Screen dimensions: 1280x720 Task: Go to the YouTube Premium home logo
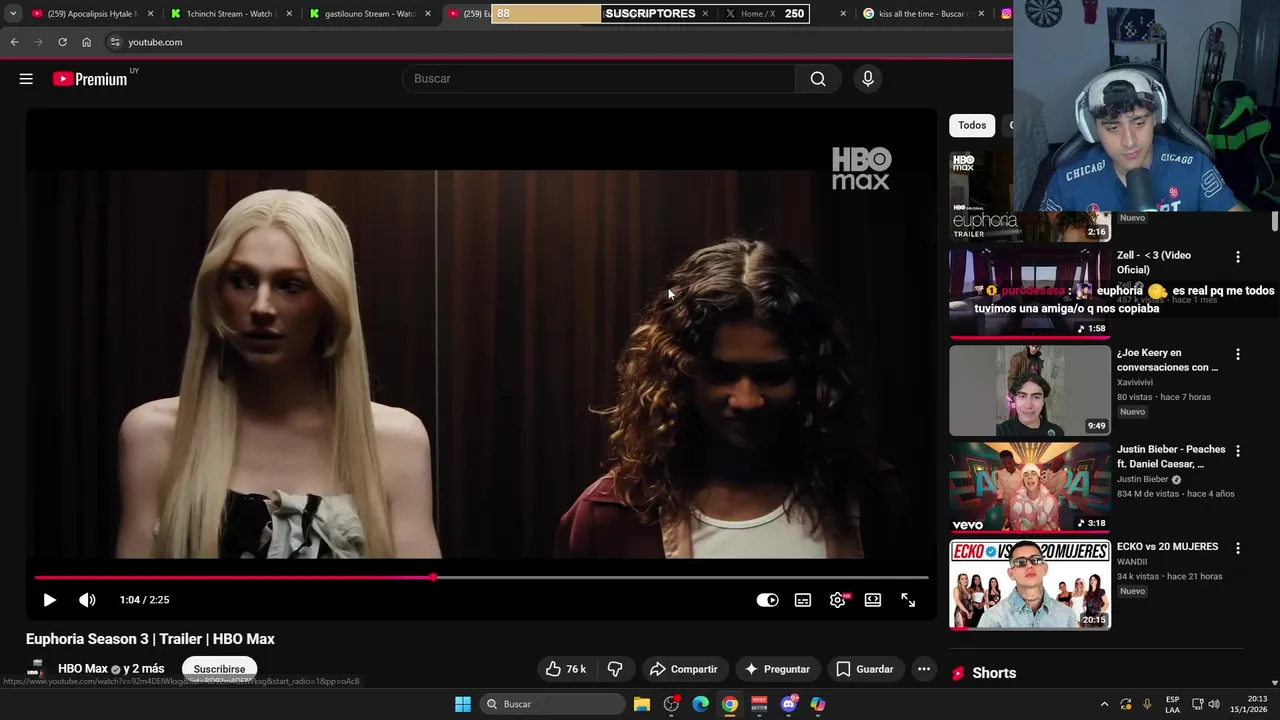tap(91, 79)
